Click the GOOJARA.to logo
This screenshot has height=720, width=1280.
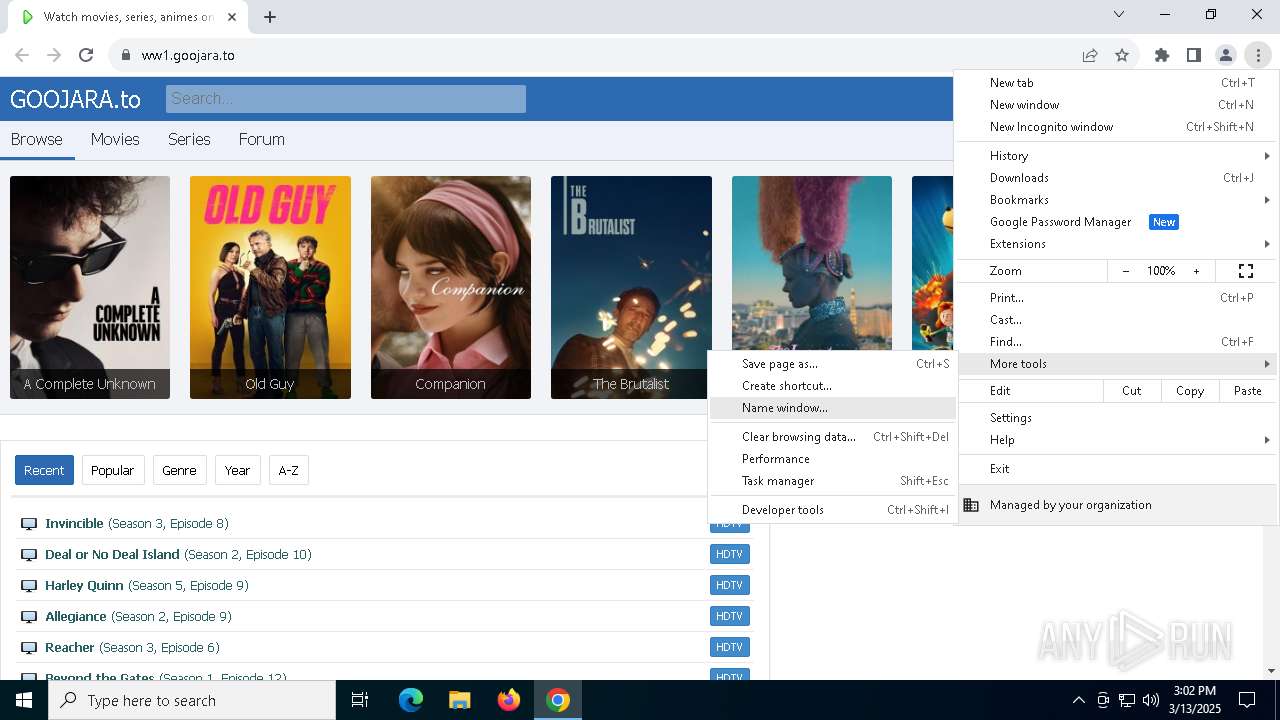pos(75,99)
